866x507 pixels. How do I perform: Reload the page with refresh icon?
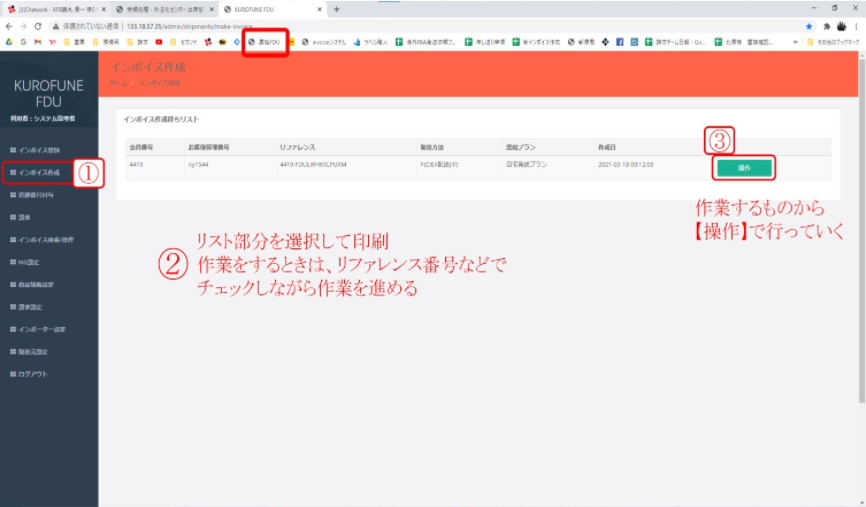[x=38, y=26]
